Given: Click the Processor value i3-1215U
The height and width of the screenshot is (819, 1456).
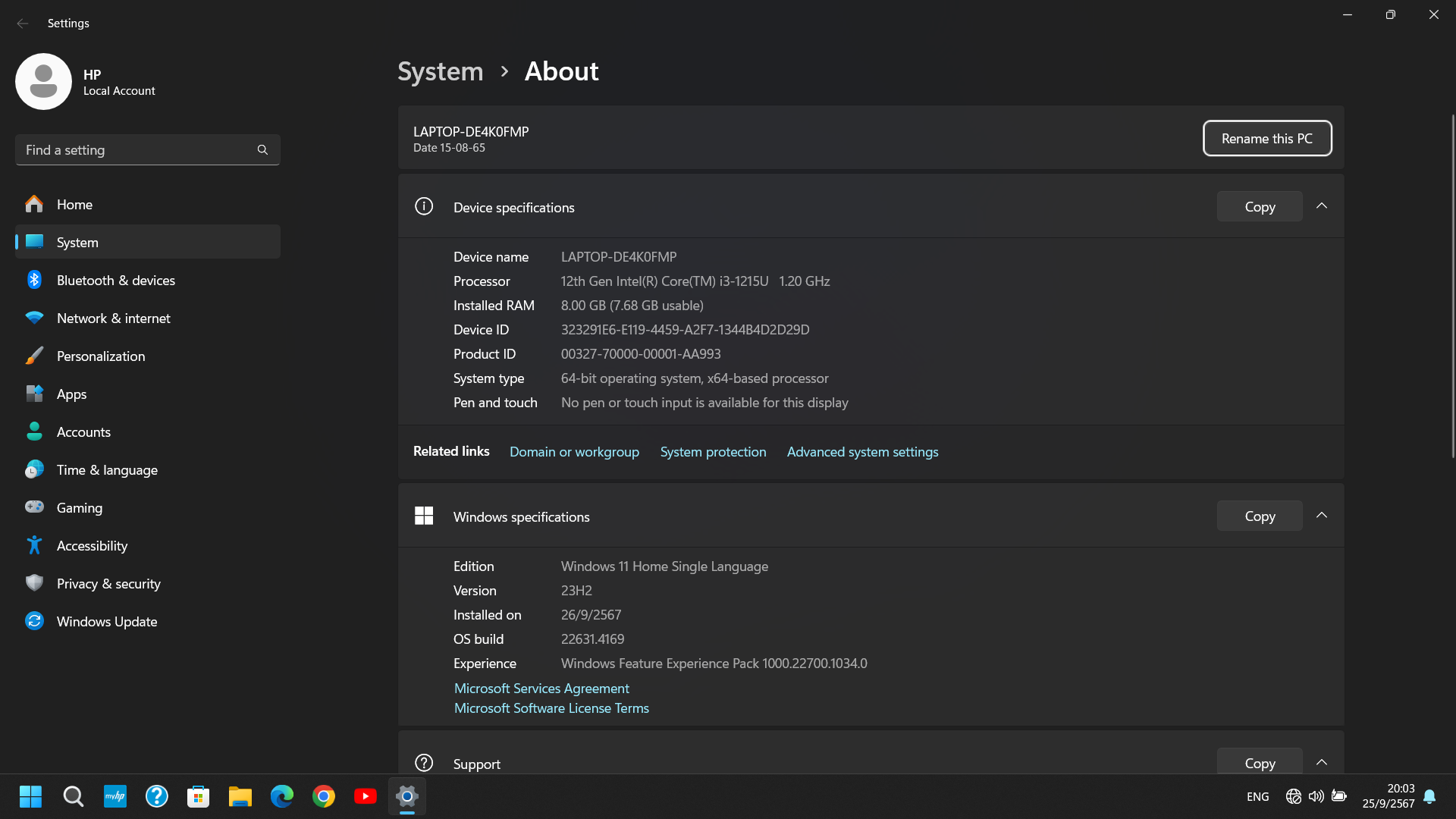Looking at the screenshot, I should [x=695, y=281].
